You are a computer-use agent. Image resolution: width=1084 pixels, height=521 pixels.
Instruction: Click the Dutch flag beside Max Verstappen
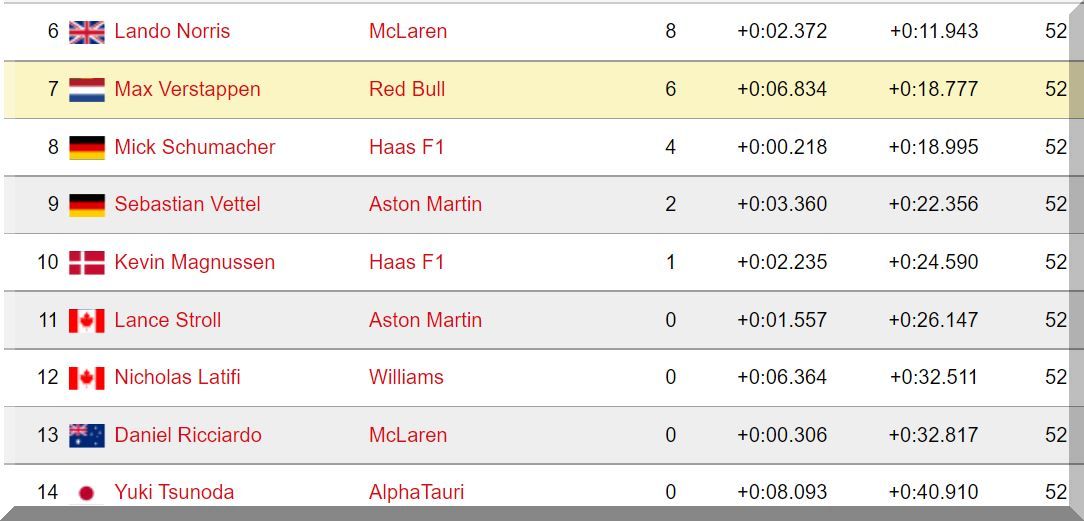(87, 90)
